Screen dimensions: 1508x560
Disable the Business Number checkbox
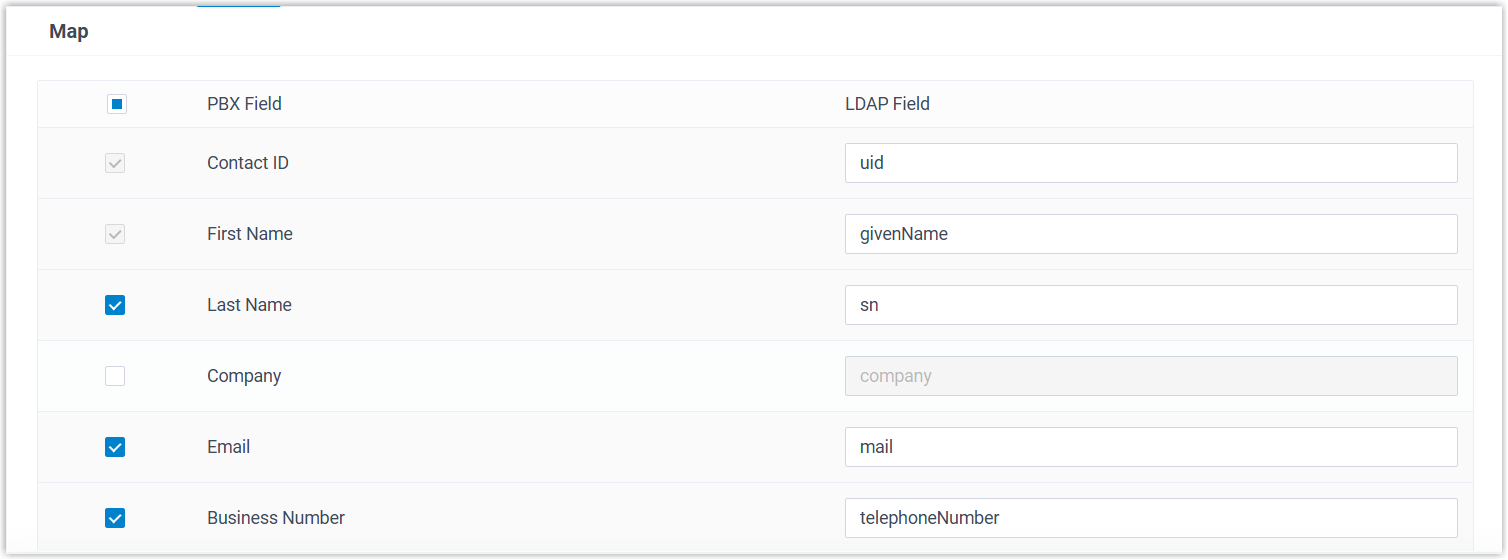115,518
